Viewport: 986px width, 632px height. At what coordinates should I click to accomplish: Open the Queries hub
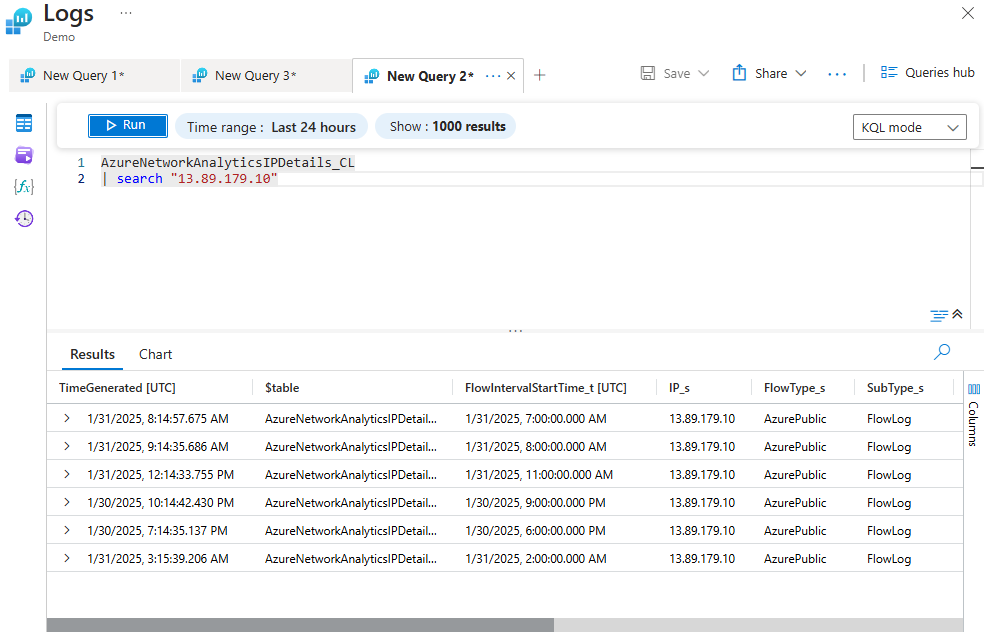click(928, 72)
